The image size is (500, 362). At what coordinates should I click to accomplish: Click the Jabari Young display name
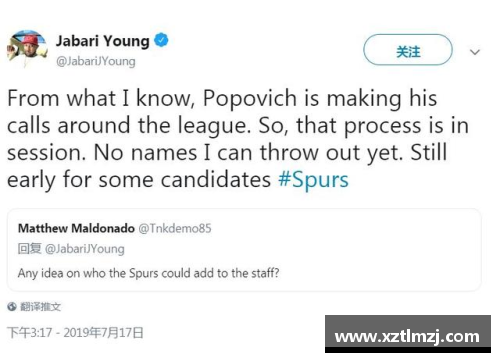102,41
